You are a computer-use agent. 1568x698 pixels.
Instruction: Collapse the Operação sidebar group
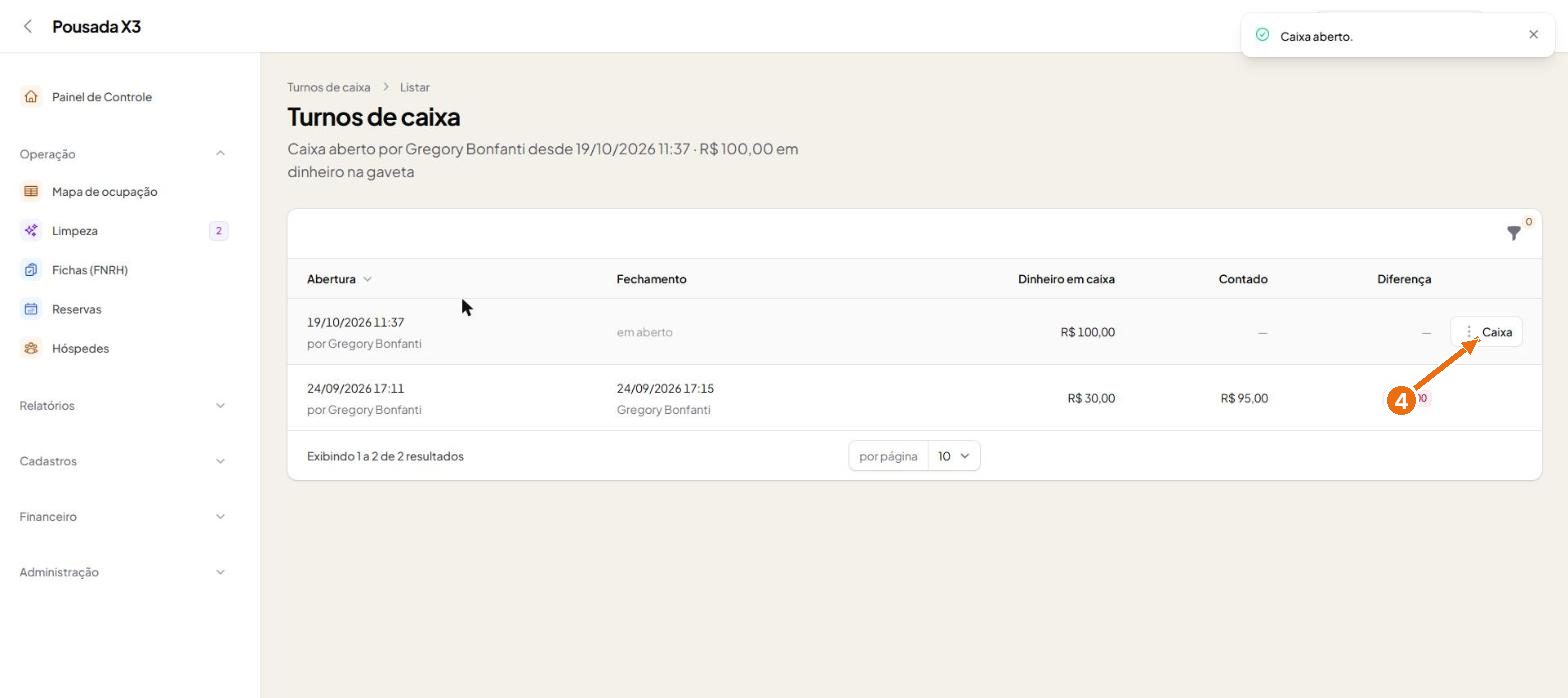click(220, 153)
